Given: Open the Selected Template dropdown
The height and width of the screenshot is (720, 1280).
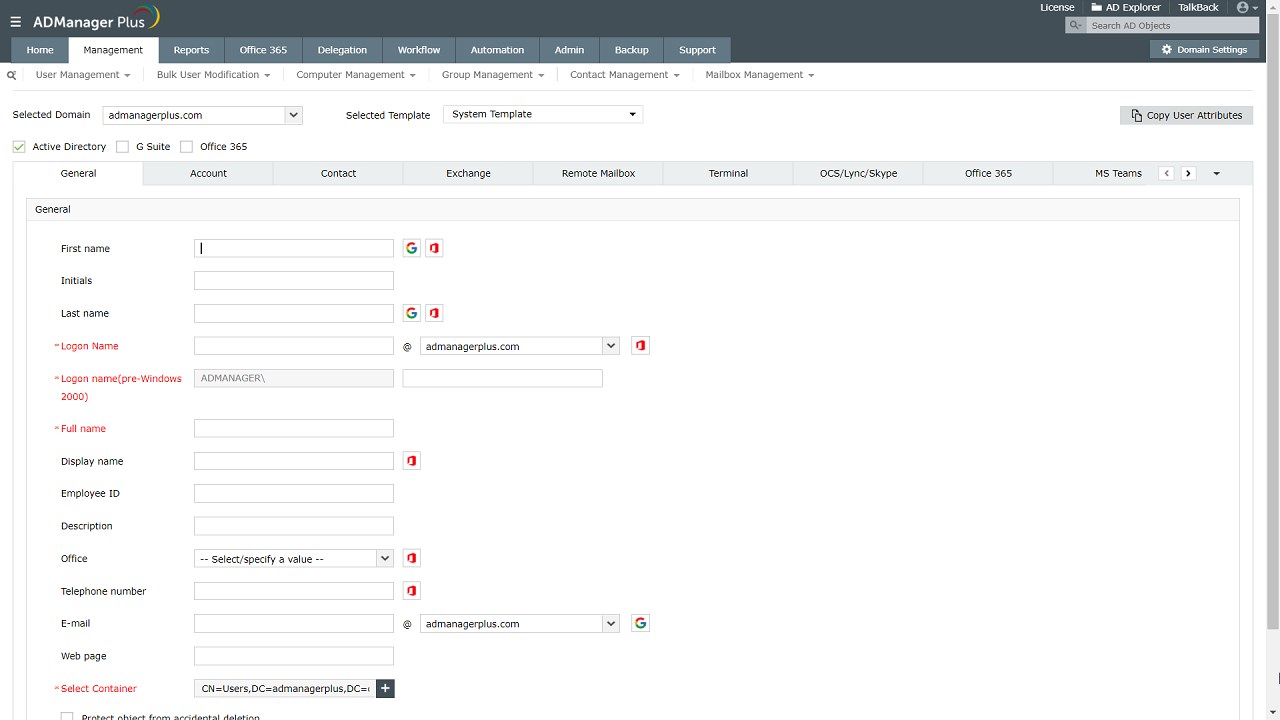Looking at the screenshot, I should (543, 114).
